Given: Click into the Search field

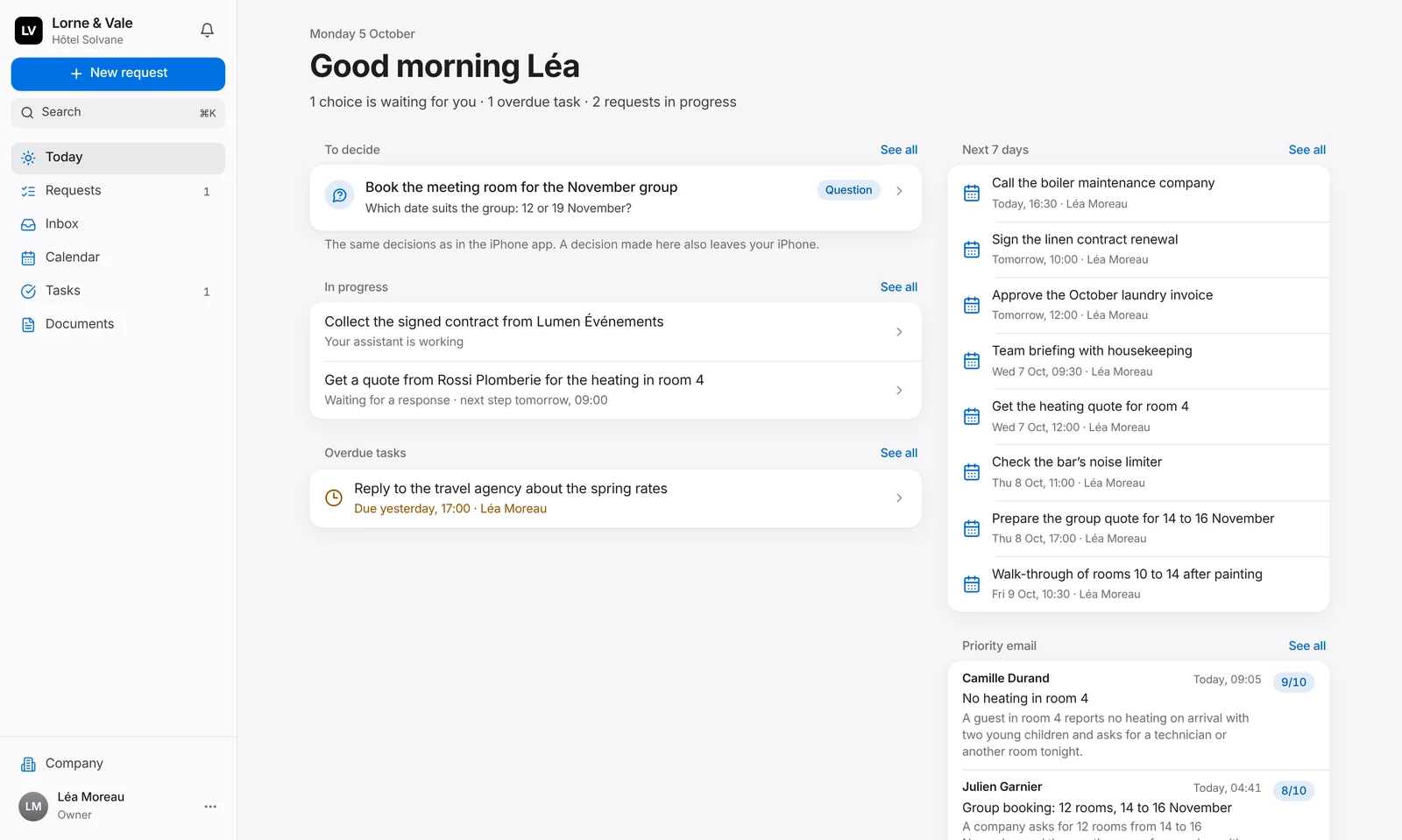Looking at the screenshot, I should (118, 113).
